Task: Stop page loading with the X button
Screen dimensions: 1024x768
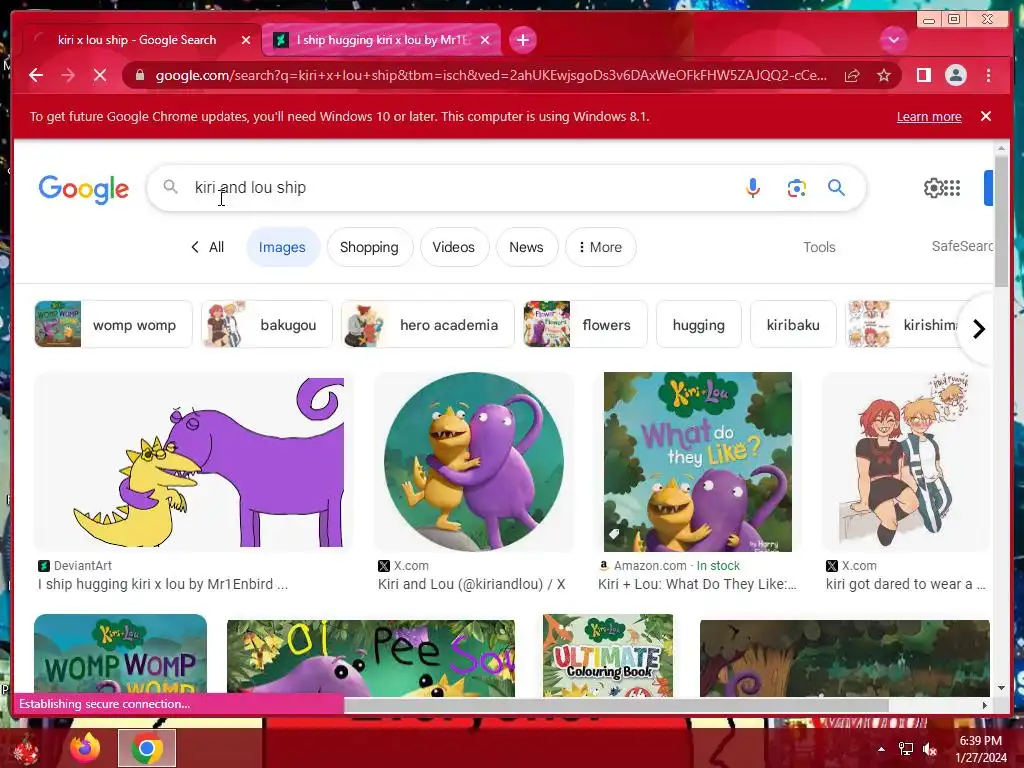Action: tap(100, 76)
